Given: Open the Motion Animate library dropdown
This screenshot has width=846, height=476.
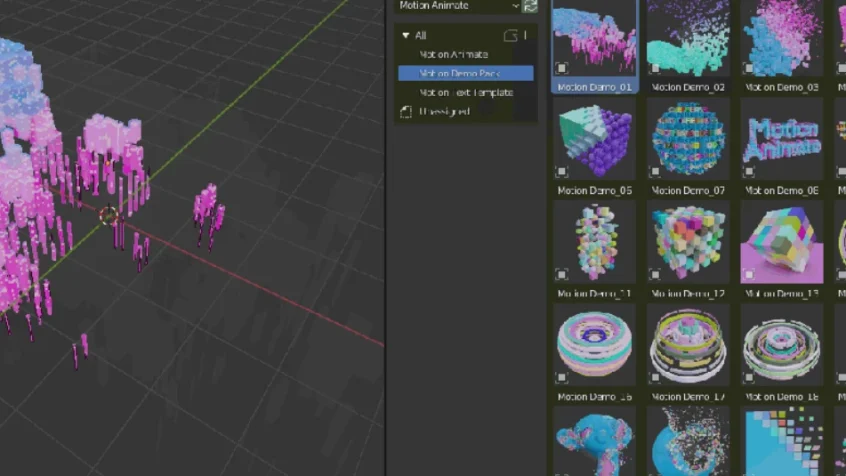Looking at the screenshot, I should pyautogui.click(x=458, y=6).
